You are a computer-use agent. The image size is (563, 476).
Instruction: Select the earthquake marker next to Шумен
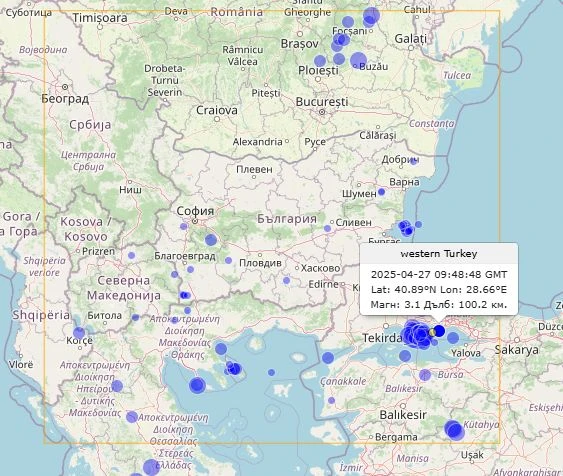click(382, 192)
